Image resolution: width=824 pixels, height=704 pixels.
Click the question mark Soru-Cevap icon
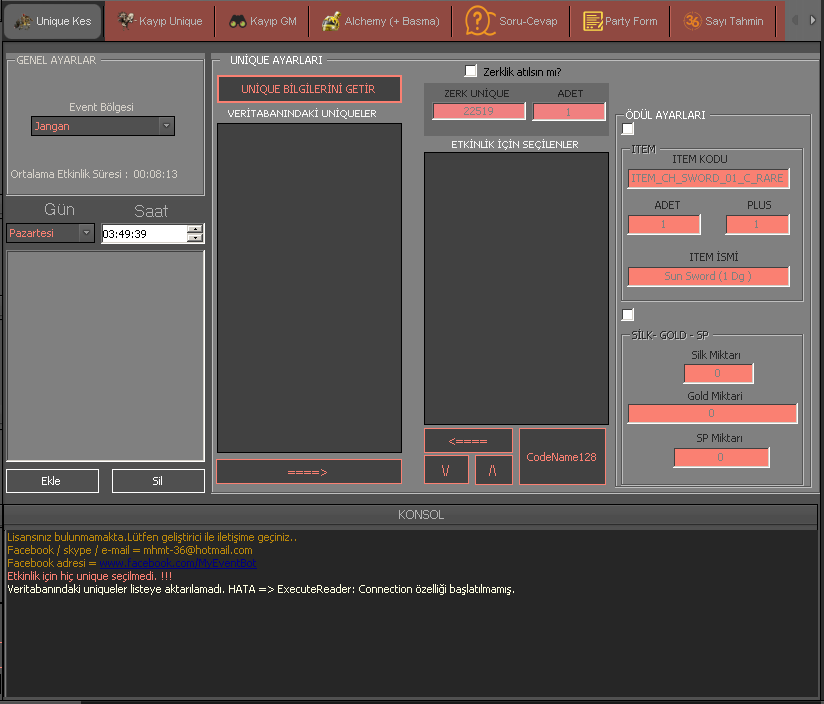pos(479,20)
